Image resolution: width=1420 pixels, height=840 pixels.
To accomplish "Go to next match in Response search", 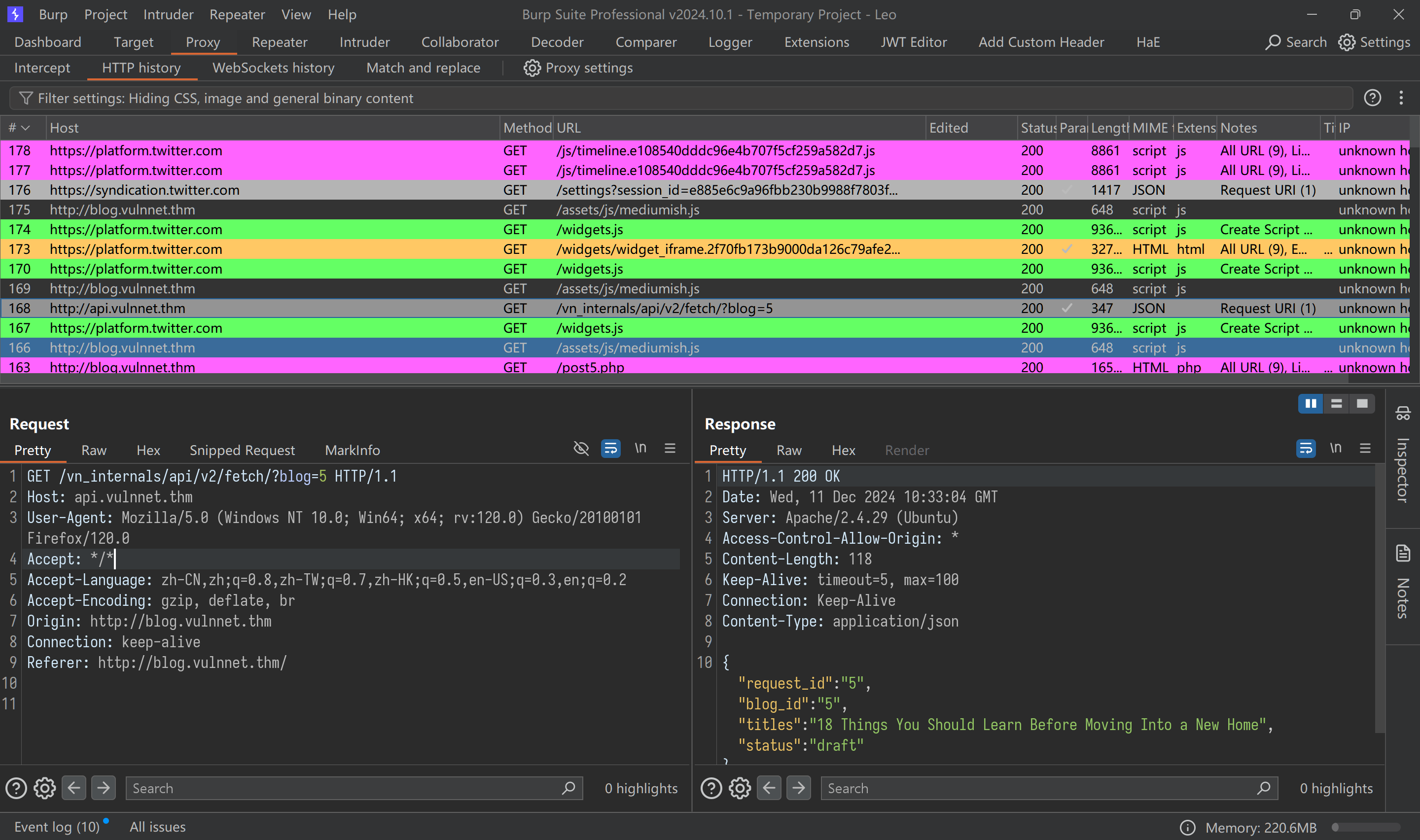I will [x=799, y=788].
